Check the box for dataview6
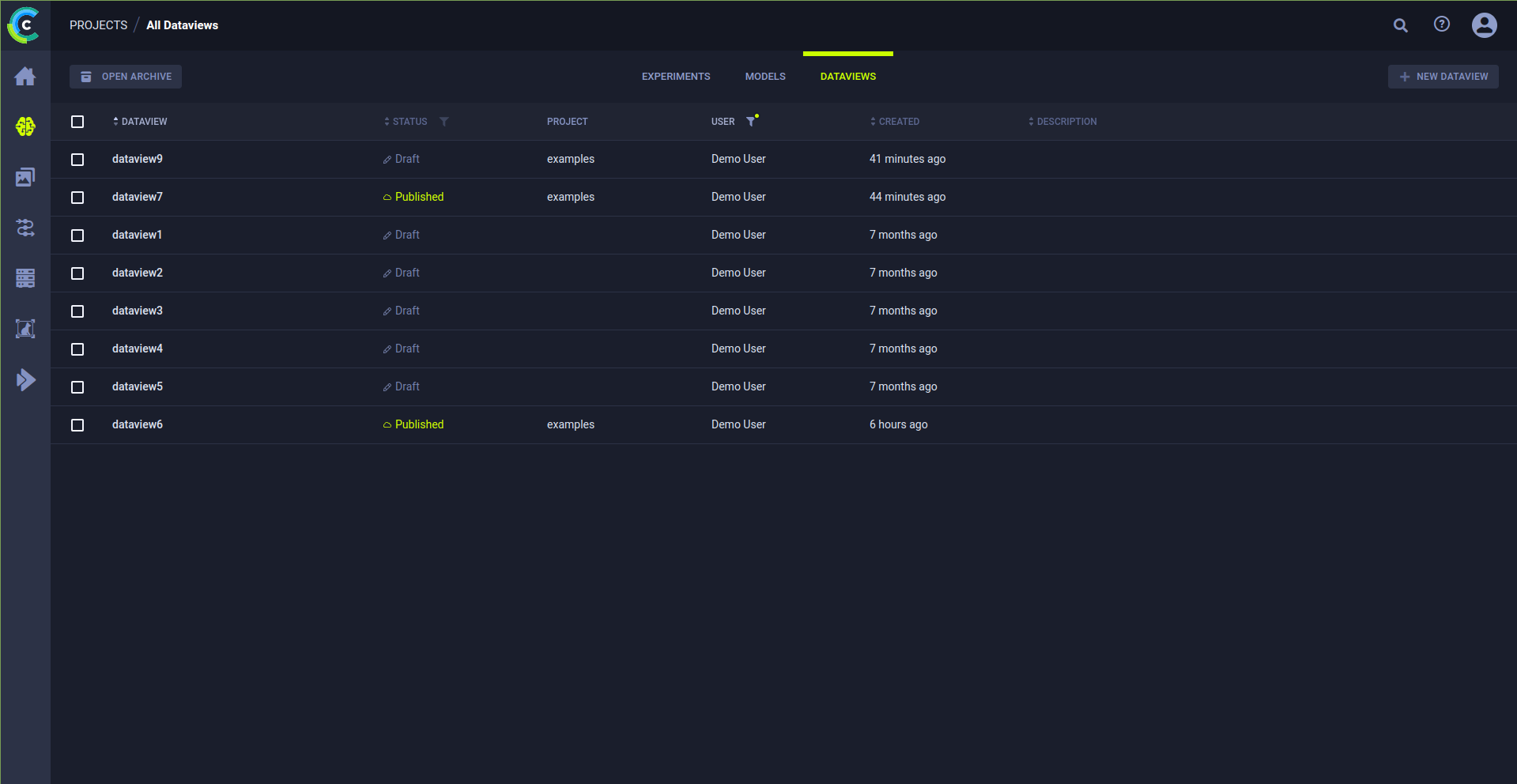The image size is (1517, 784). (77, 425)
